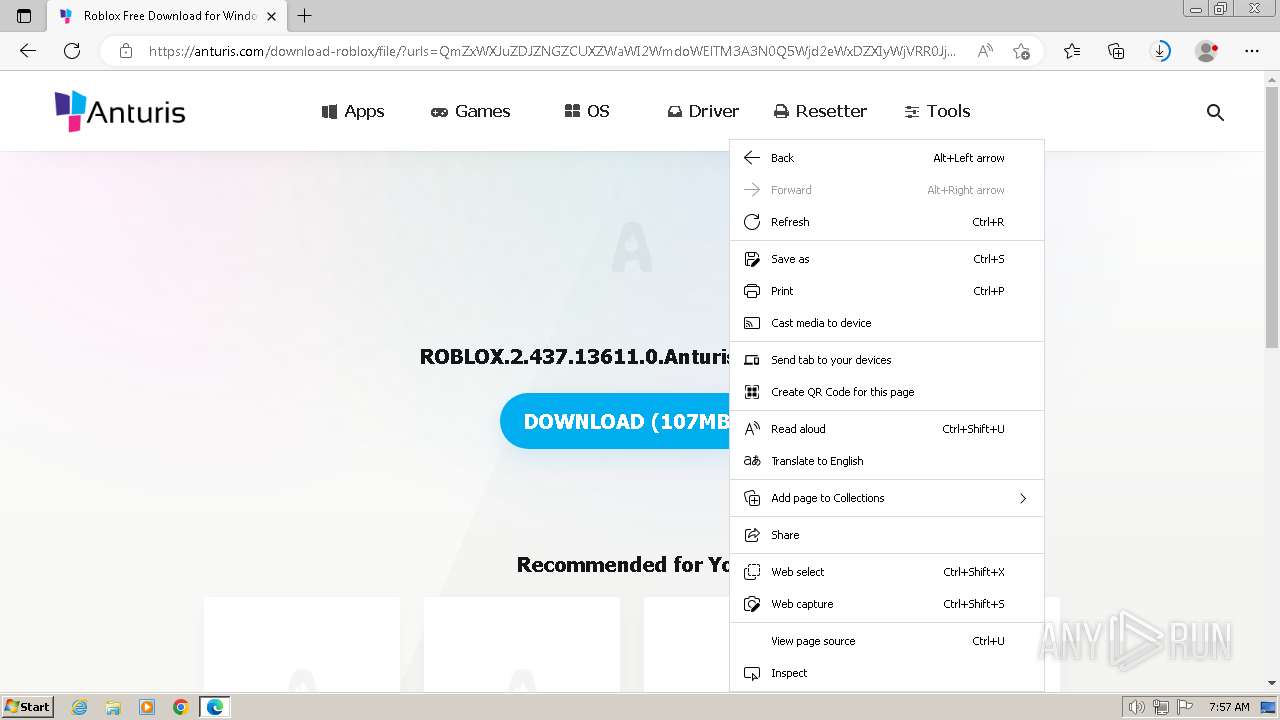Image resolution: width=1280 pixels, height=720 pixels.
Task: Open the site search magnifier icon
Action: pyautogui.click(x=1215, y=112)
